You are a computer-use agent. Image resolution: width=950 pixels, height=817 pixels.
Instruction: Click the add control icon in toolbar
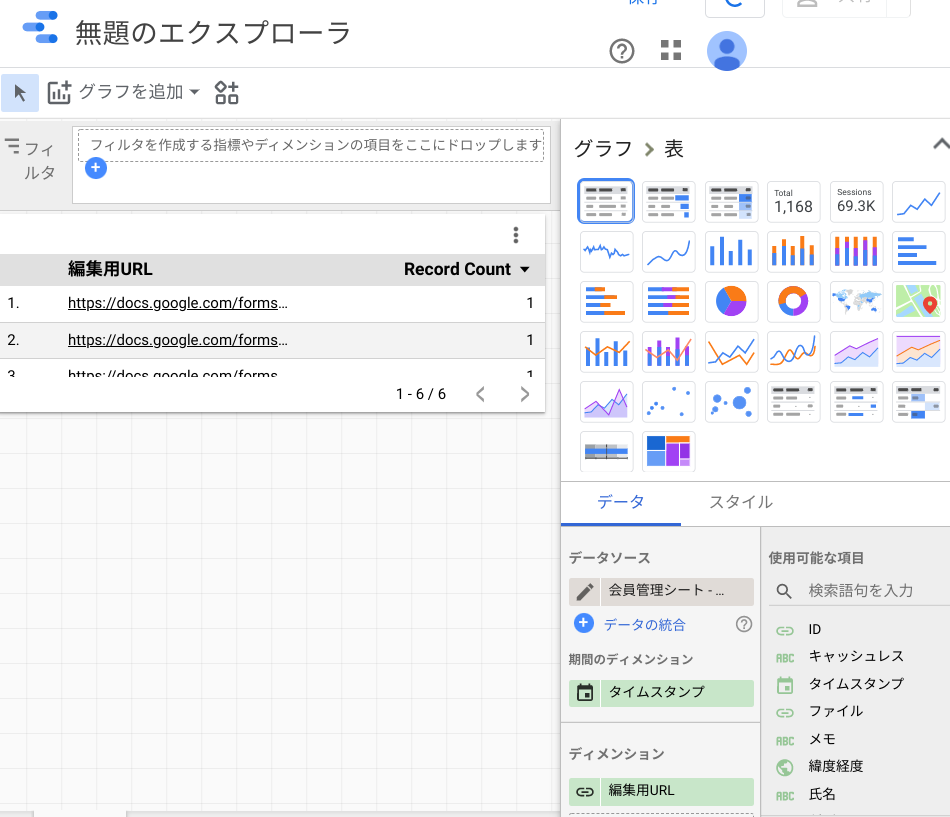(x=227, y=93)
